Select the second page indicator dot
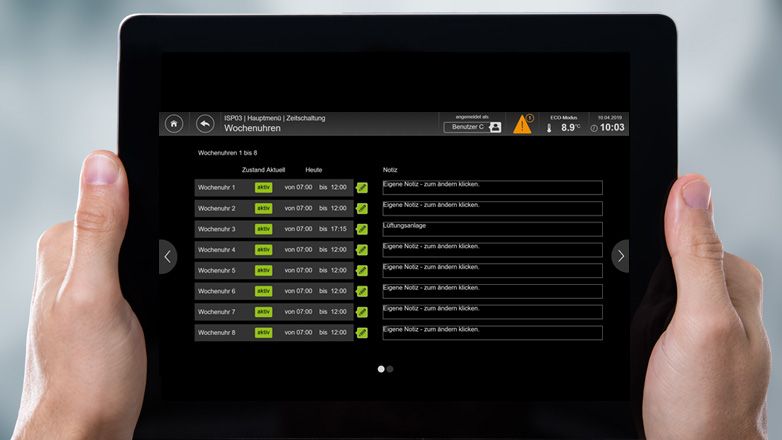 [x=390, y=369]
